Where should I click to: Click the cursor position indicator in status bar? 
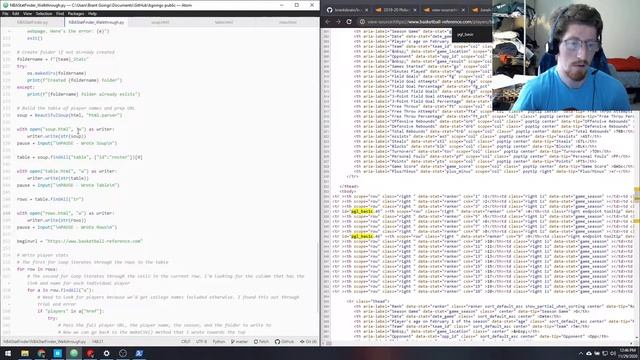pos(98,342)
